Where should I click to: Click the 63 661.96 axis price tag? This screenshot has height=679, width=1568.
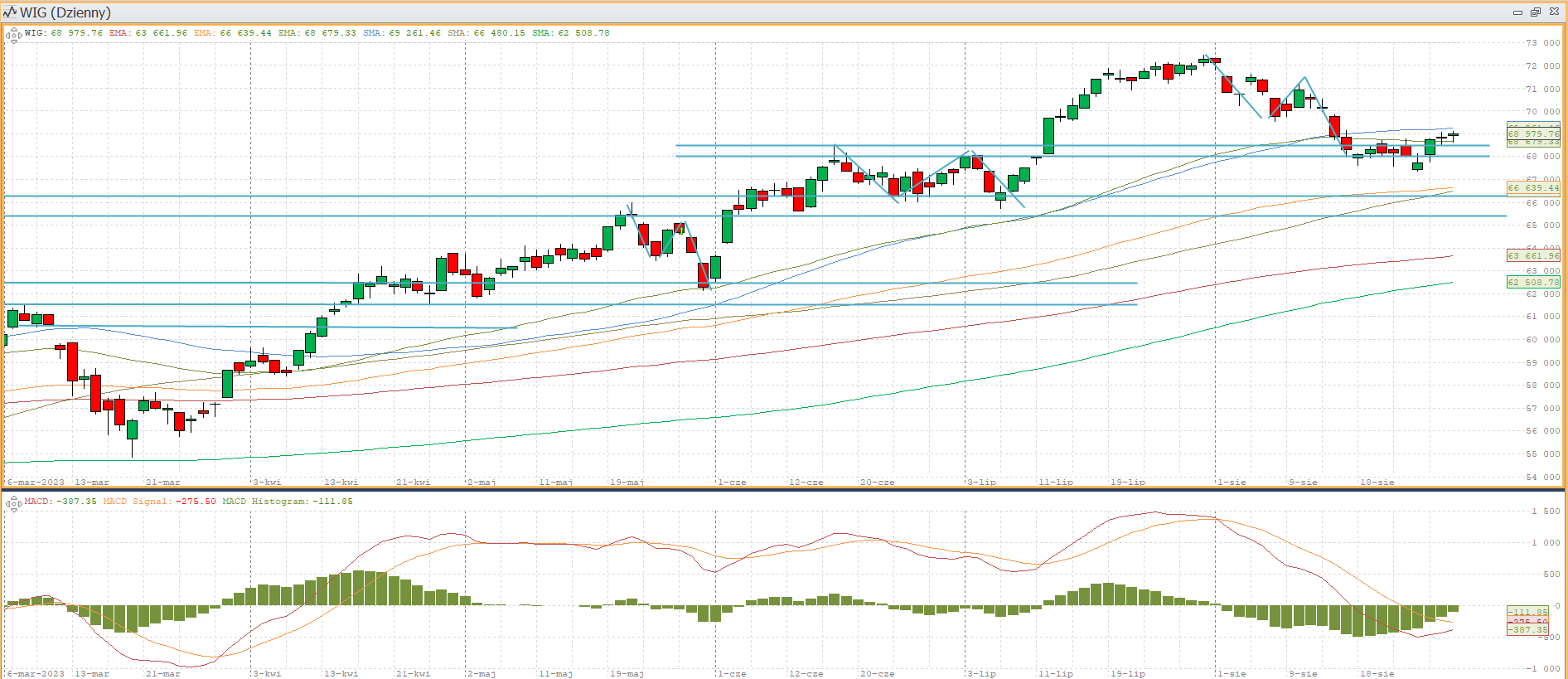[1532, 255]
